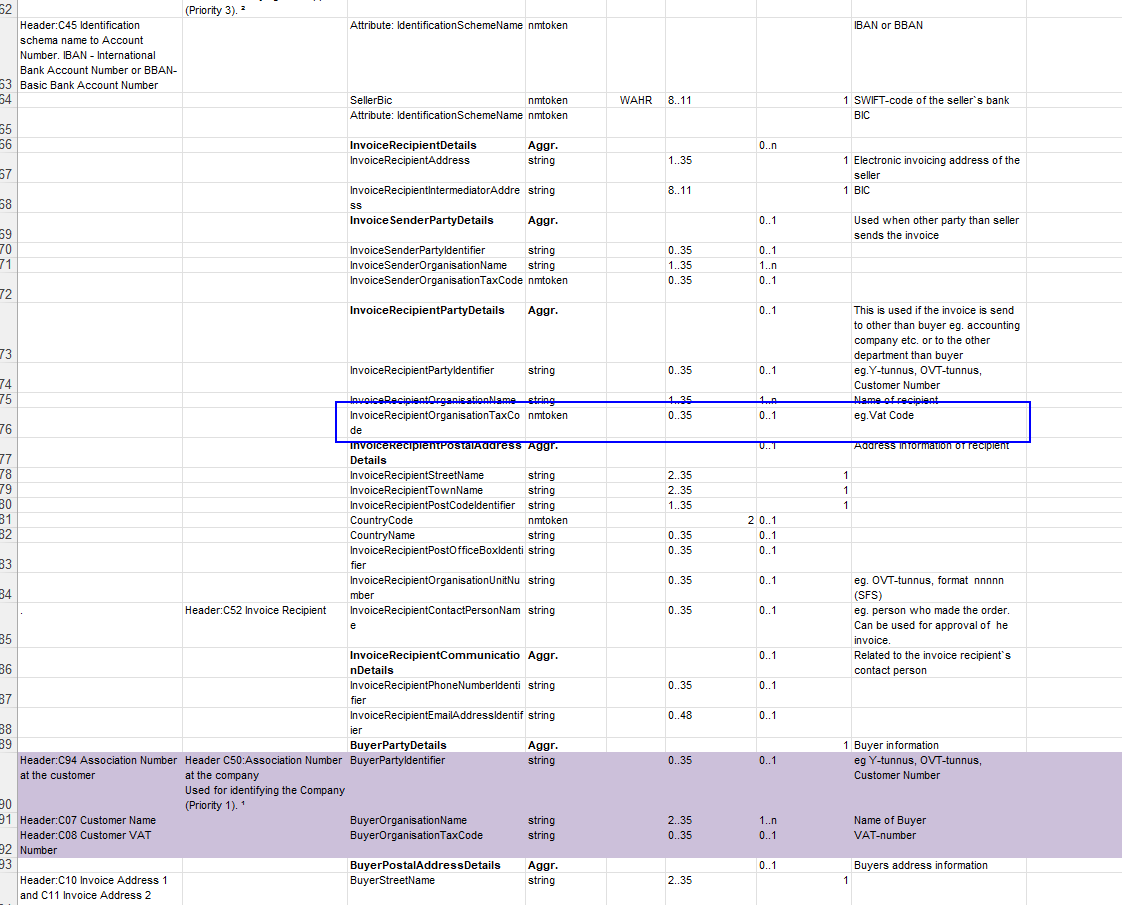The width and height of the screenshot is (1122, 905).
Task: Select the 'IBAN or BBAN' cell
Action: pyautogui.click(x=938, y=55)
